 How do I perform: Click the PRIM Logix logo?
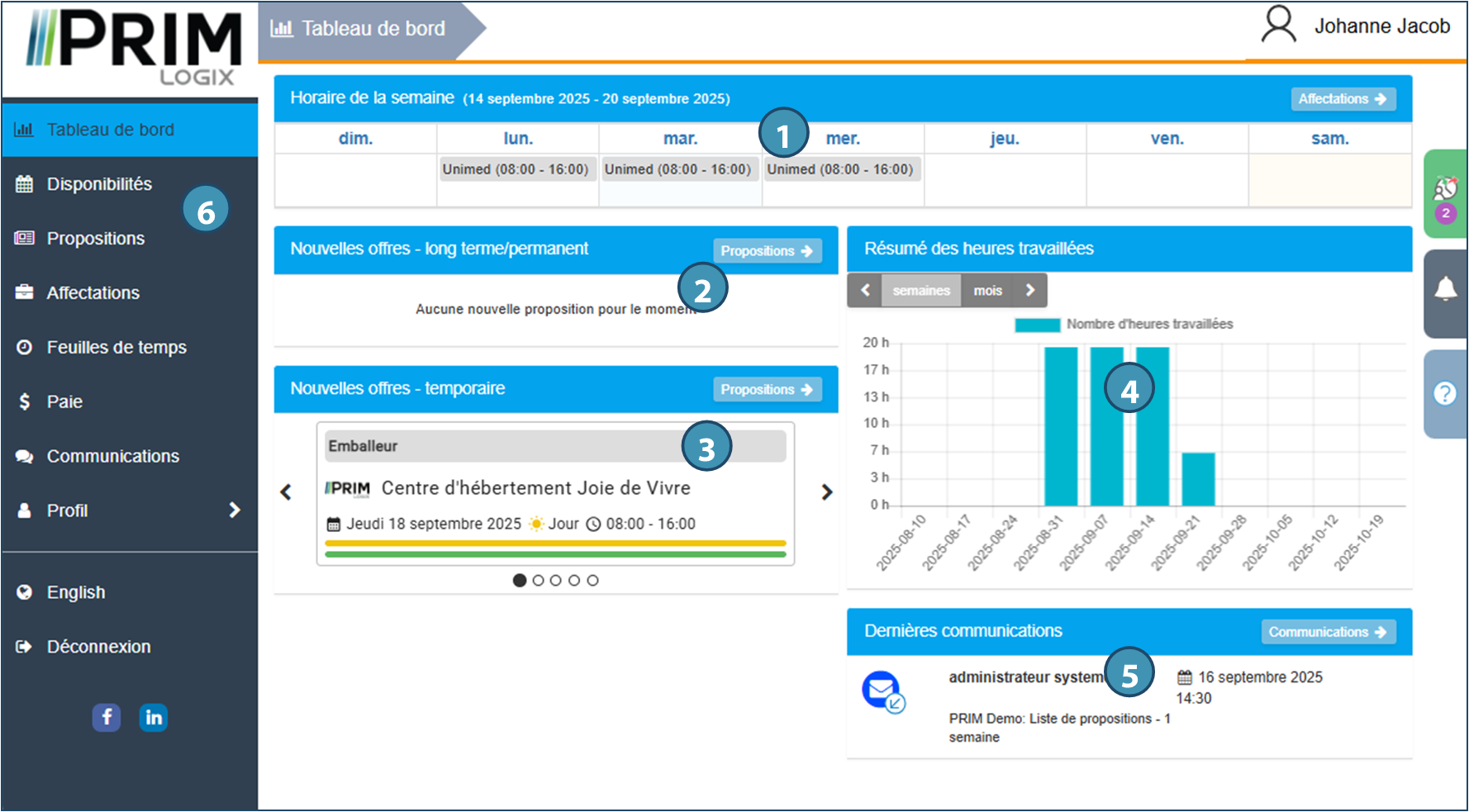(132, 48)
